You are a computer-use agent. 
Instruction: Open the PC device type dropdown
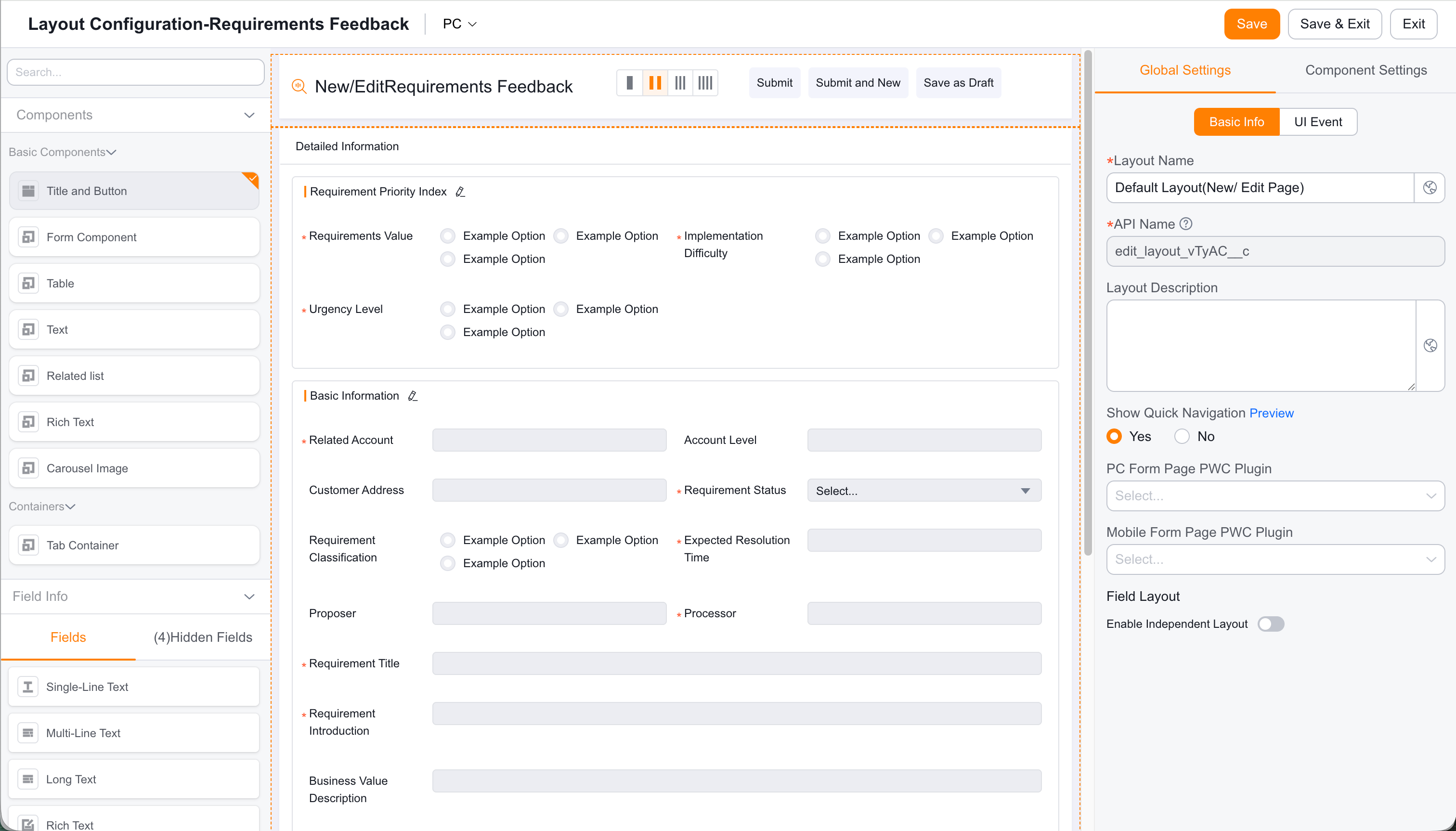[x=459, y=24]
